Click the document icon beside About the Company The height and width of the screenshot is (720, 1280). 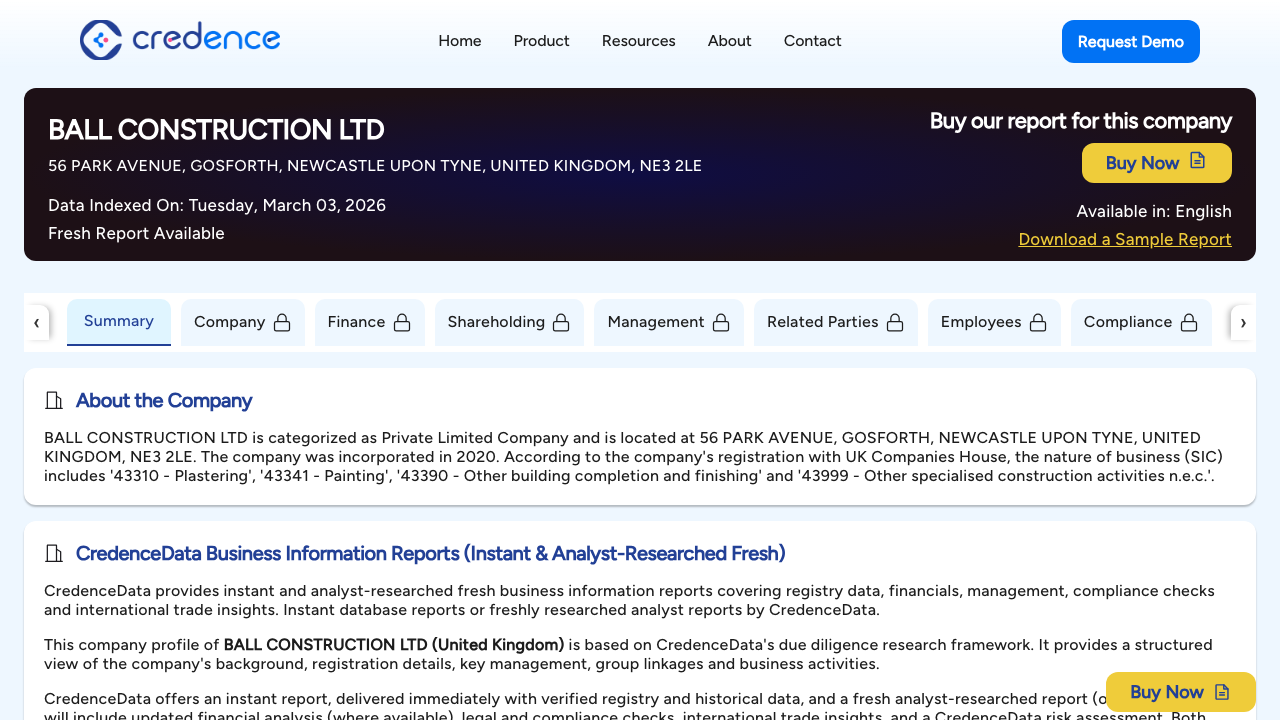click(x=53, y=400)
